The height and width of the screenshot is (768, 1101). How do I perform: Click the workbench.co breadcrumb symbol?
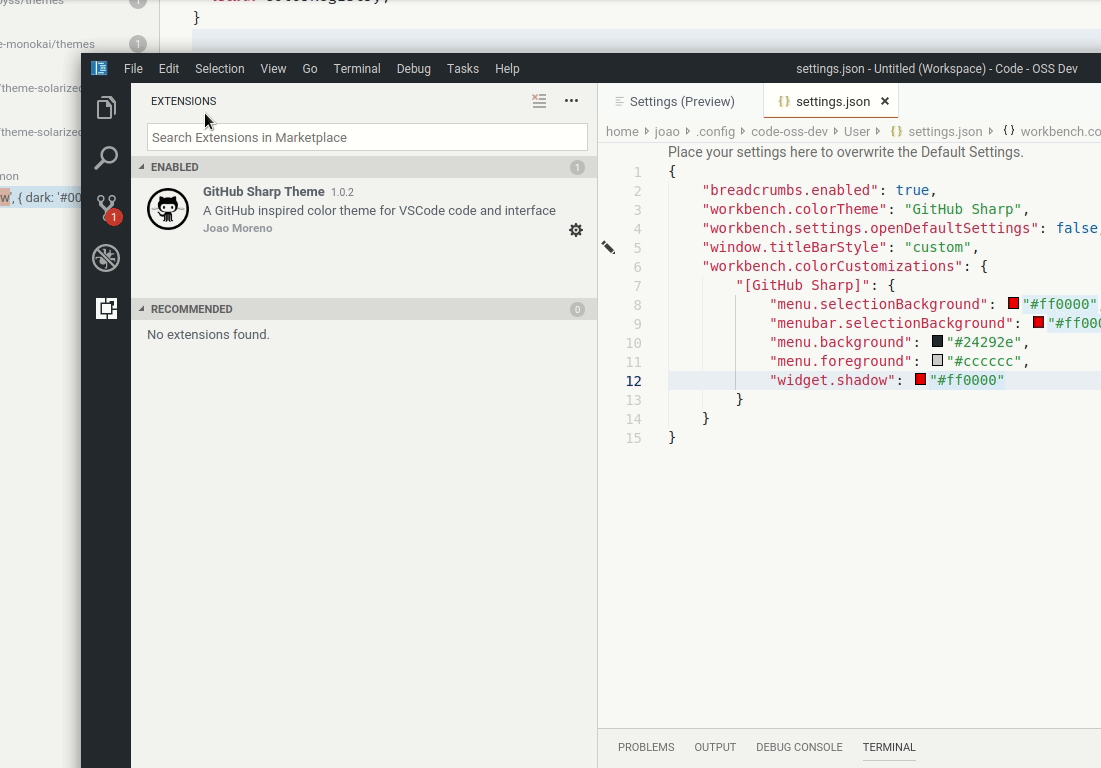point(1060,132)
